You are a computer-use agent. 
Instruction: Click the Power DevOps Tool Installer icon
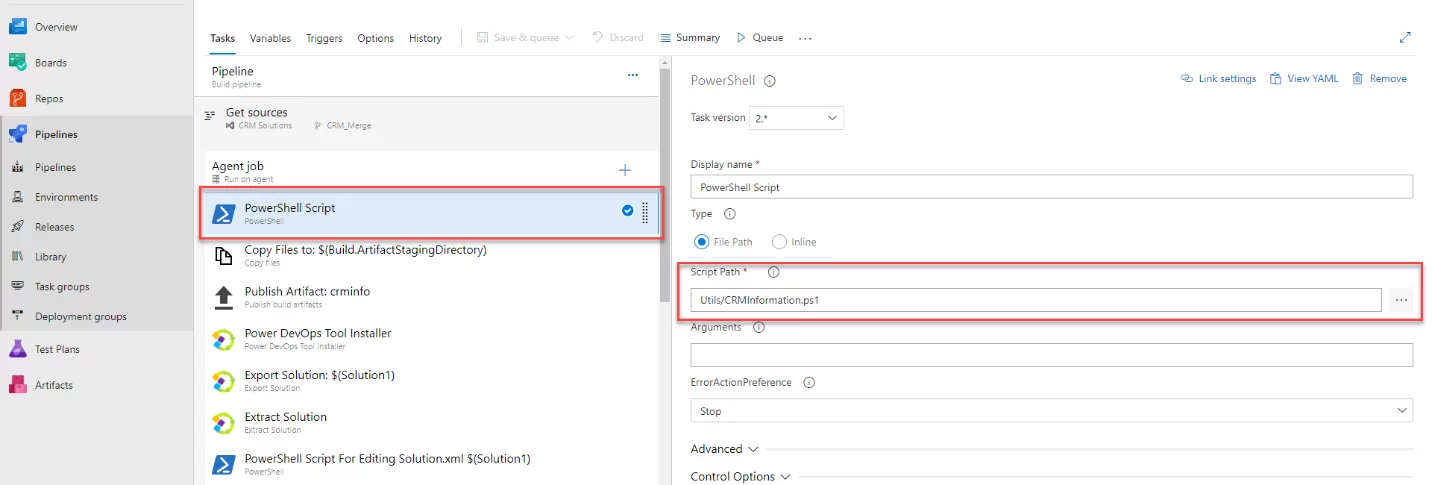[224, 339]
